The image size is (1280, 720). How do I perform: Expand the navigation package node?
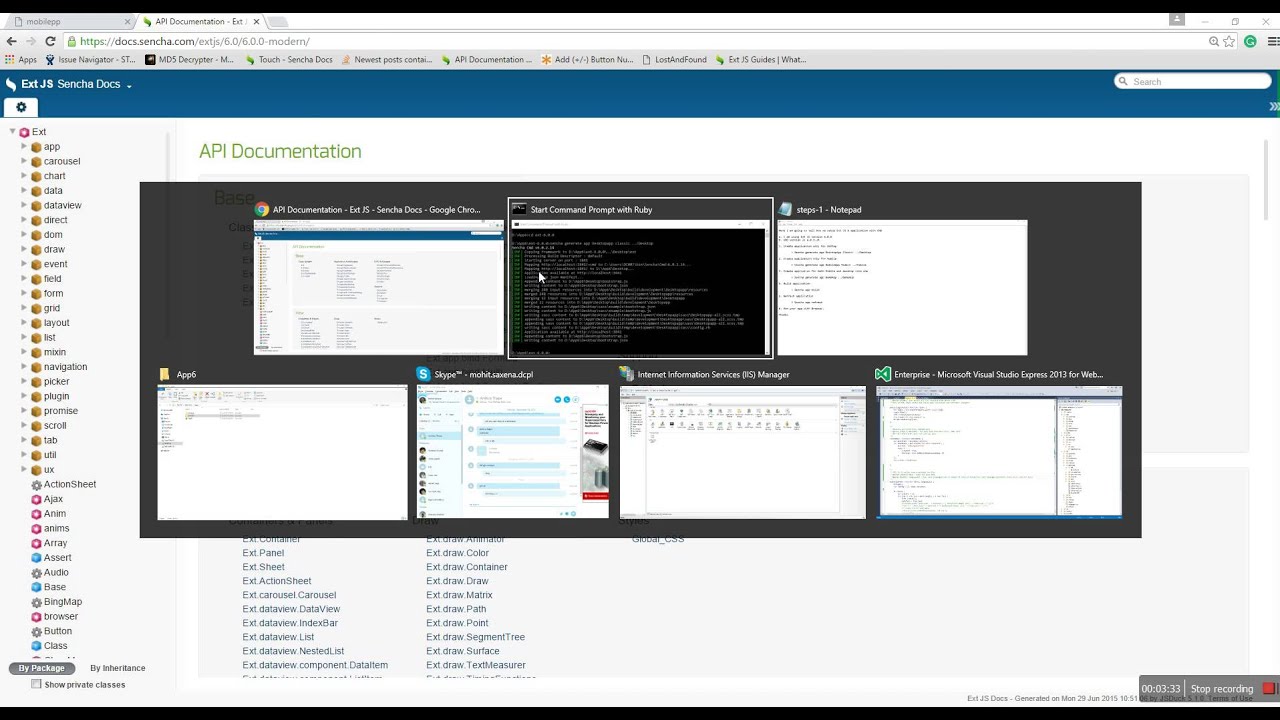(x=24, y=367)
